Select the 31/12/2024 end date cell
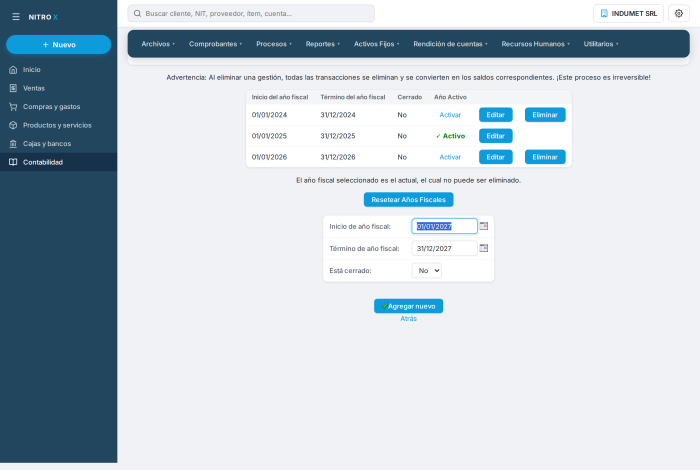This screenshot has height=470, width=700. (x=338, y=115)
